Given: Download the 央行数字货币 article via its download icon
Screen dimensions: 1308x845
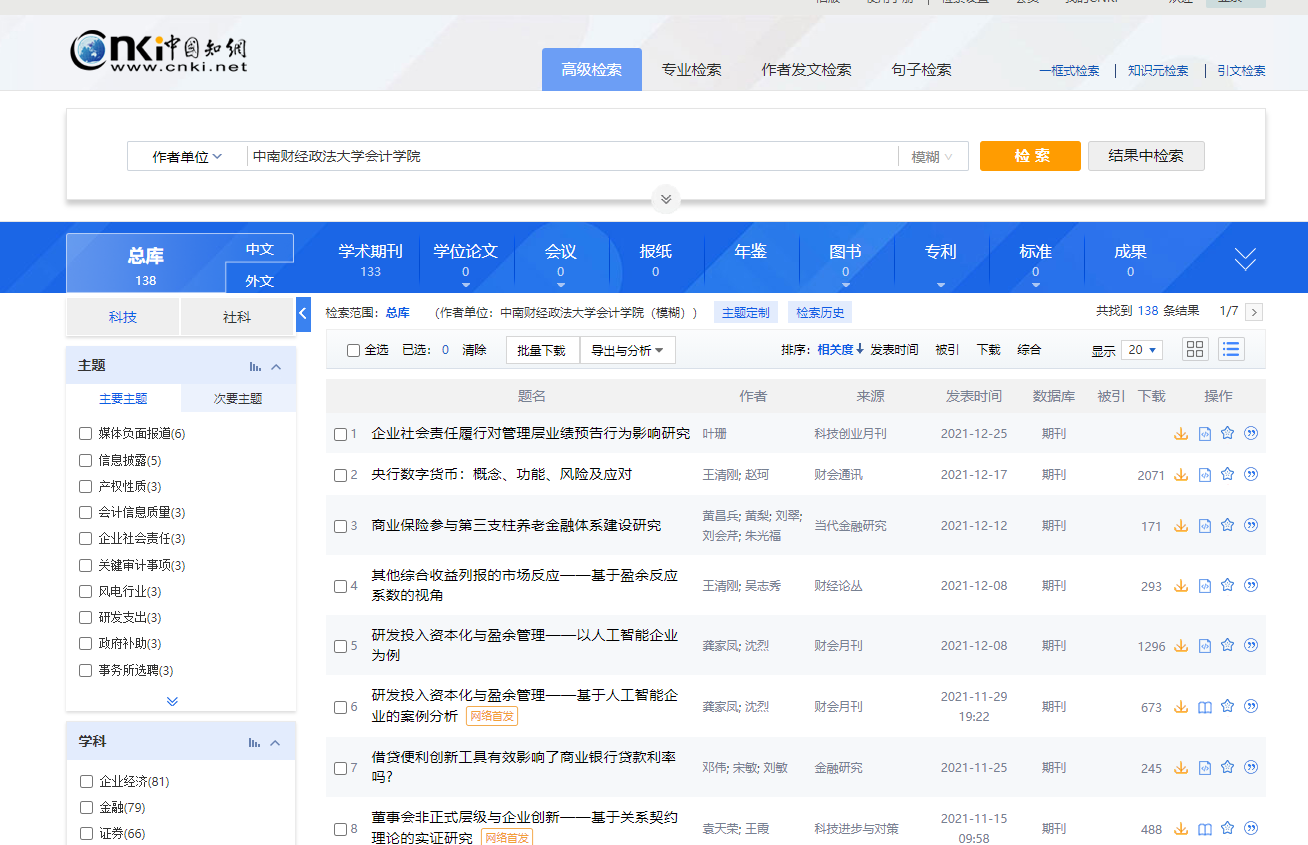Looking at the screenshot, I should point(1181,475).
